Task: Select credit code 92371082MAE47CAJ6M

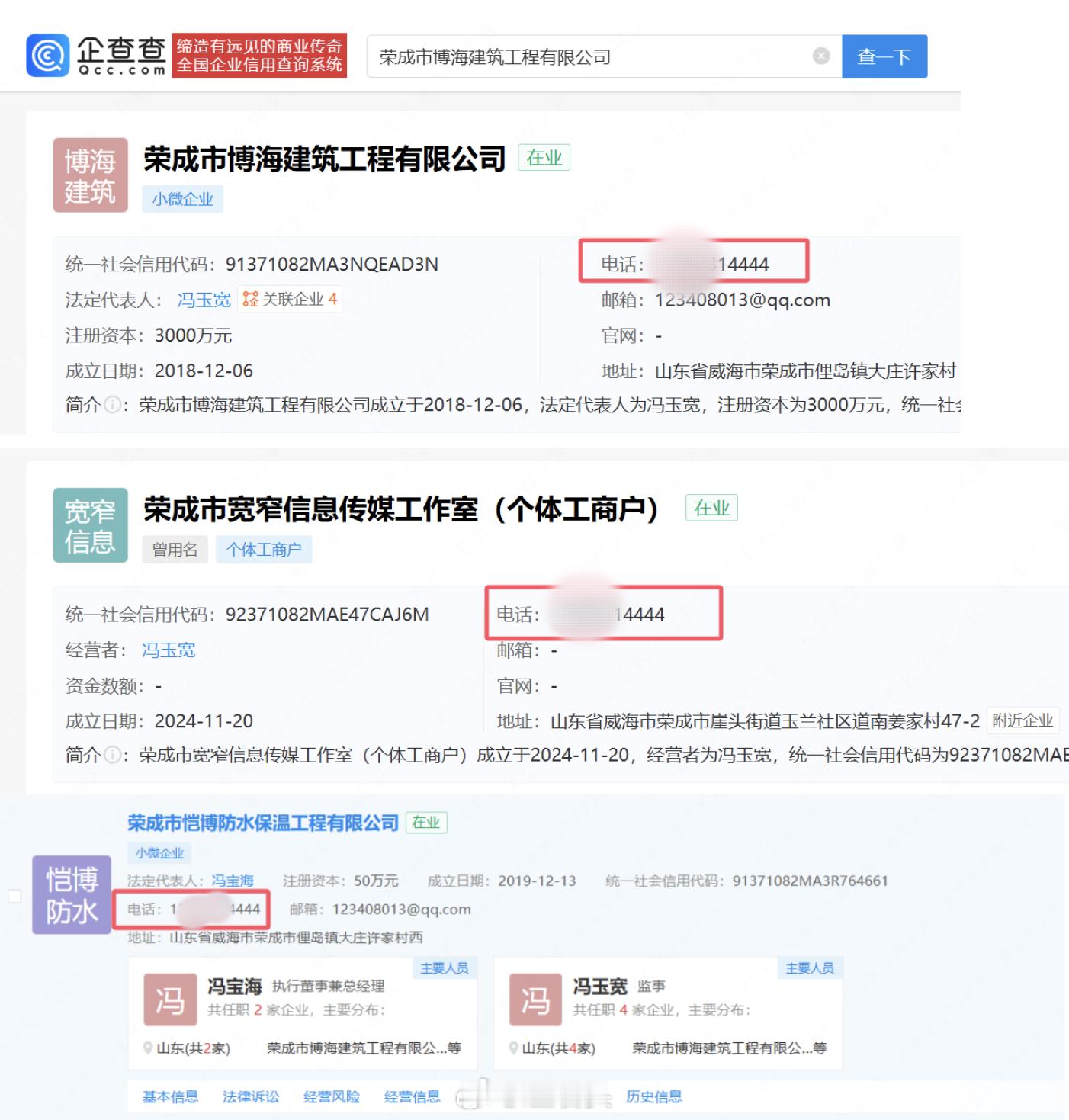Action: coord(327,614)
